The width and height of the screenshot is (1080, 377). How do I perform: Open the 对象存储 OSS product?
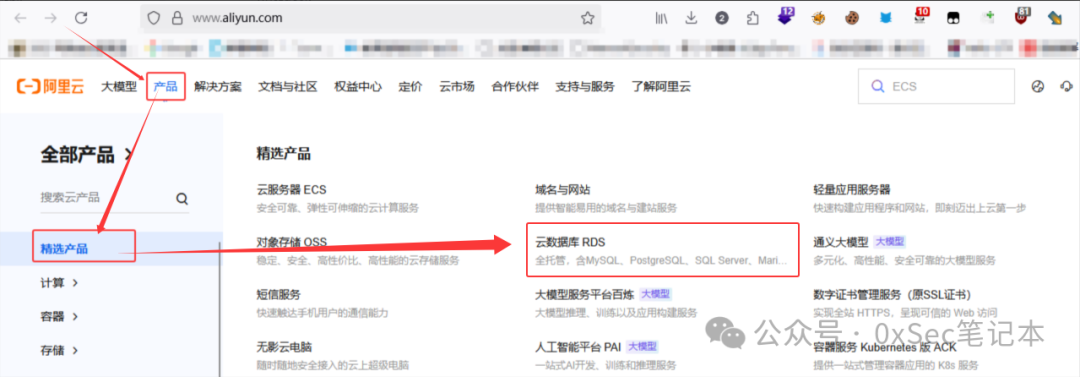click(291, 242)
